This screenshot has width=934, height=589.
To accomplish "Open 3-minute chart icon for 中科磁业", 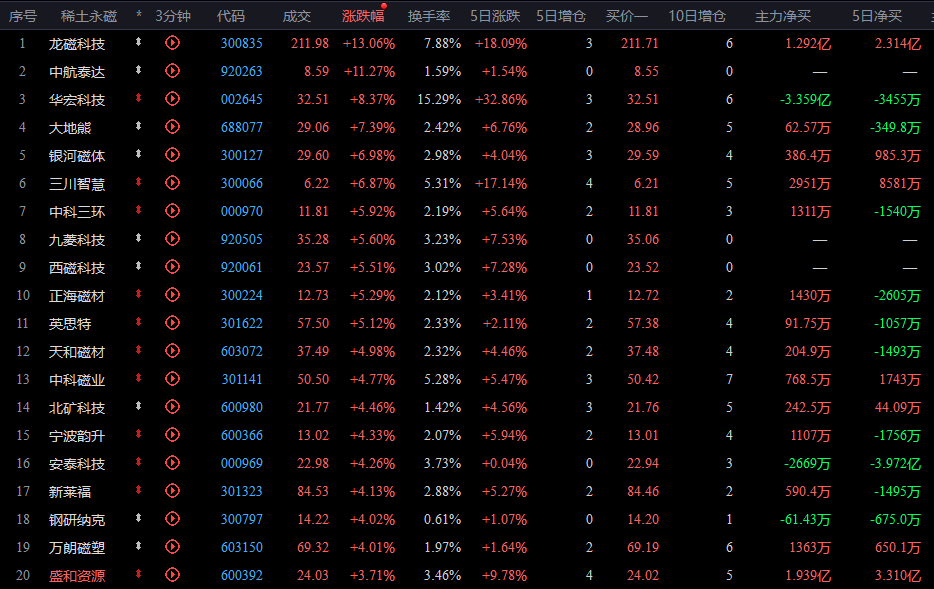I will [x=172, y=379].
